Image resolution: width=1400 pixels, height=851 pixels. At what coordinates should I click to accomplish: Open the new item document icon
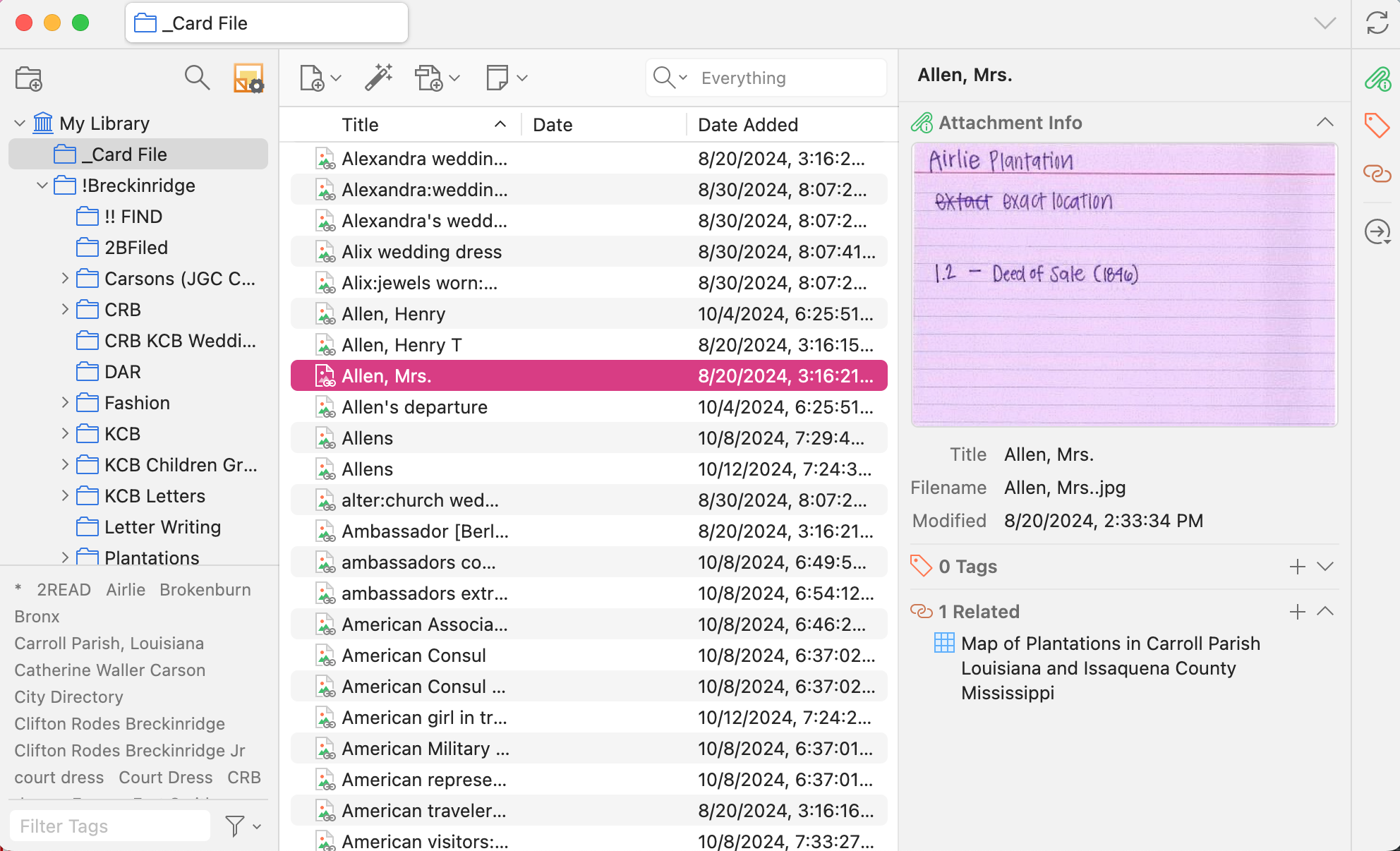point(312,78)
